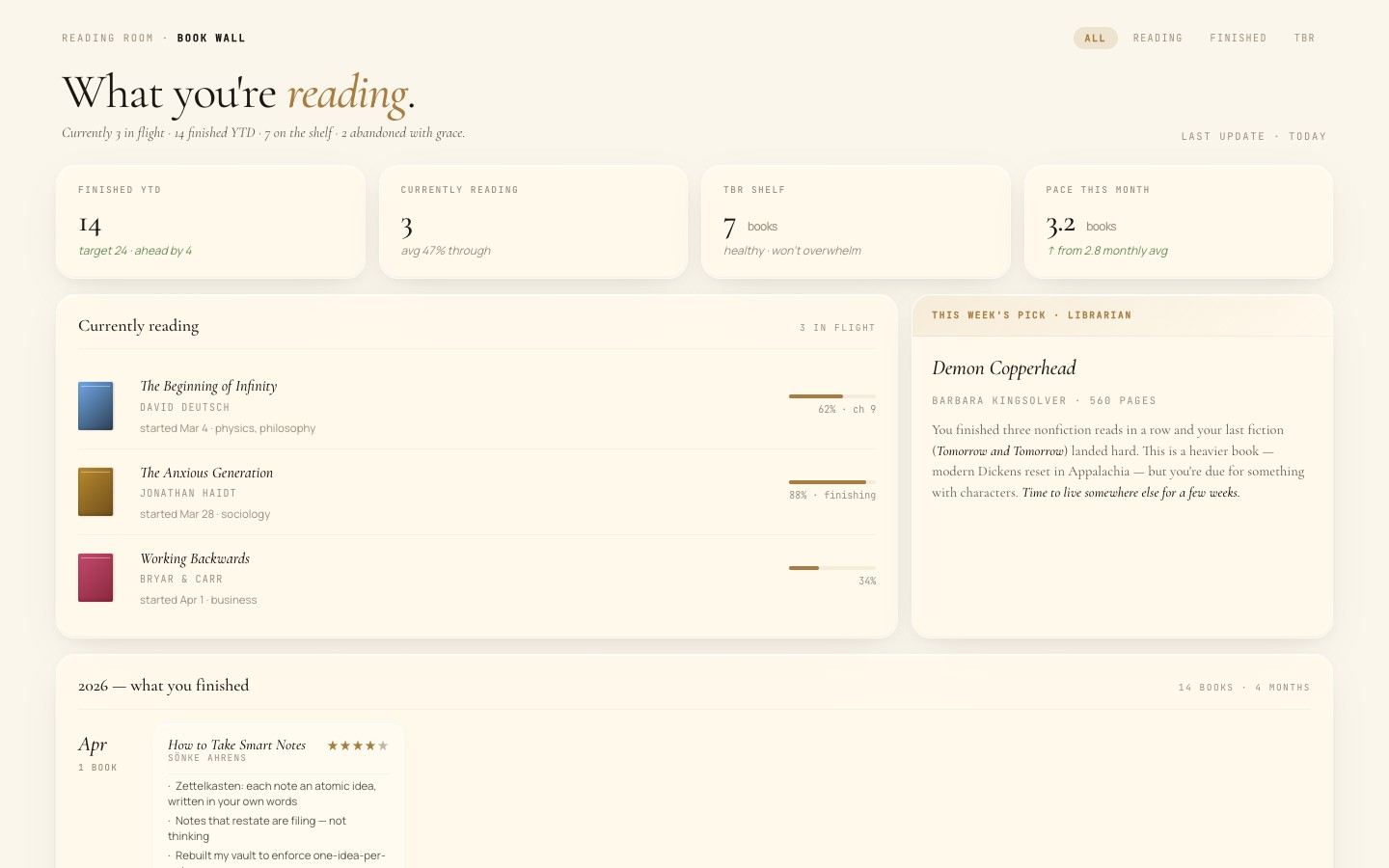Click the '2026 — what you finished' heading
Screen dimensions: 1389x868
[x=164, y=686]
